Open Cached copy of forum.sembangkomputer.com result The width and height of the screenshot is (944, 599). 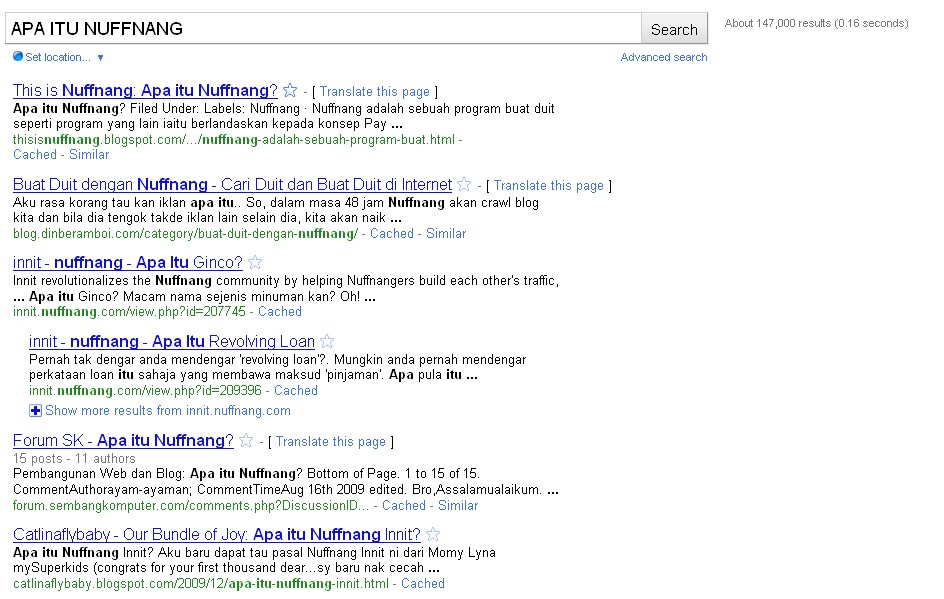pos(403,506)
